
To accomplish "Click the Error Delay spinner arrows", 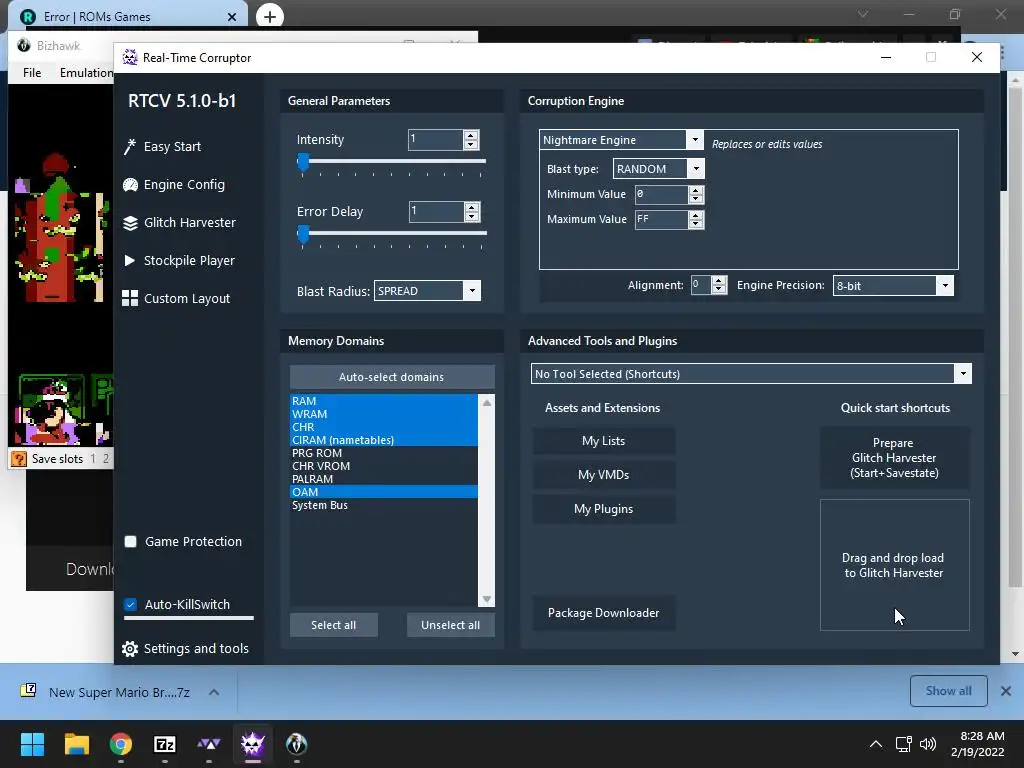I will tap(472, 212).
